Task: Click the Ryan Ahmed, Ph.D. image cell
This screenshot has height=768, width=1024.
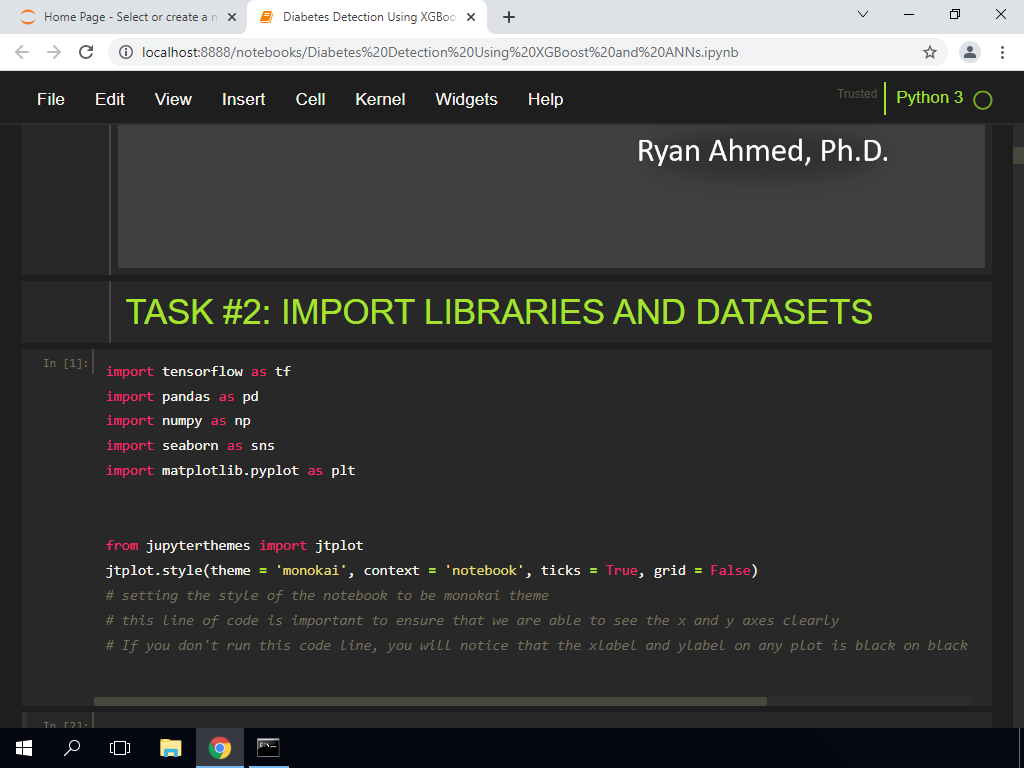Action: (551, 196)
